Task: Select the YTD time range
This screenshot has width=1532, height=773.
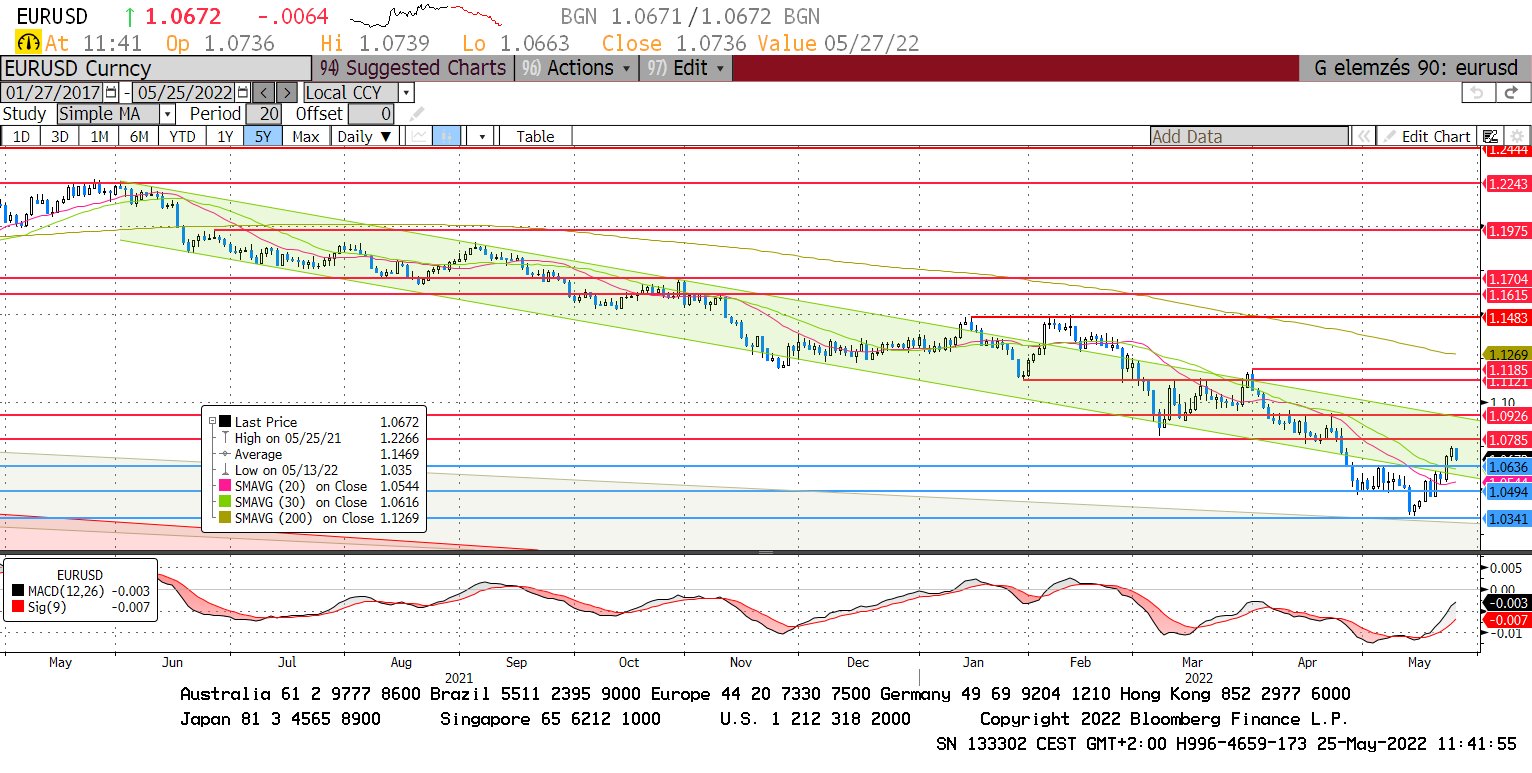Action: (x=182, y=136)
